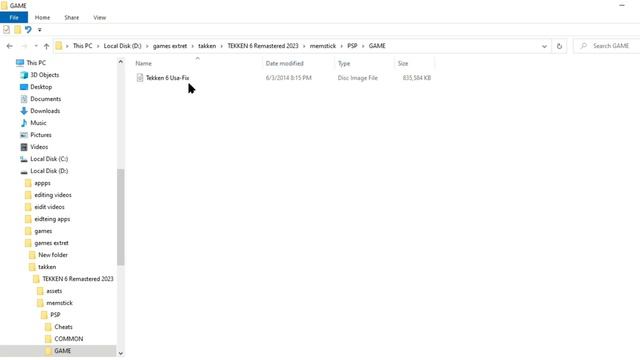Click 'games extret' breadcrumb in address bar
This screenshot has width=640, height=360.
point(170,46)
